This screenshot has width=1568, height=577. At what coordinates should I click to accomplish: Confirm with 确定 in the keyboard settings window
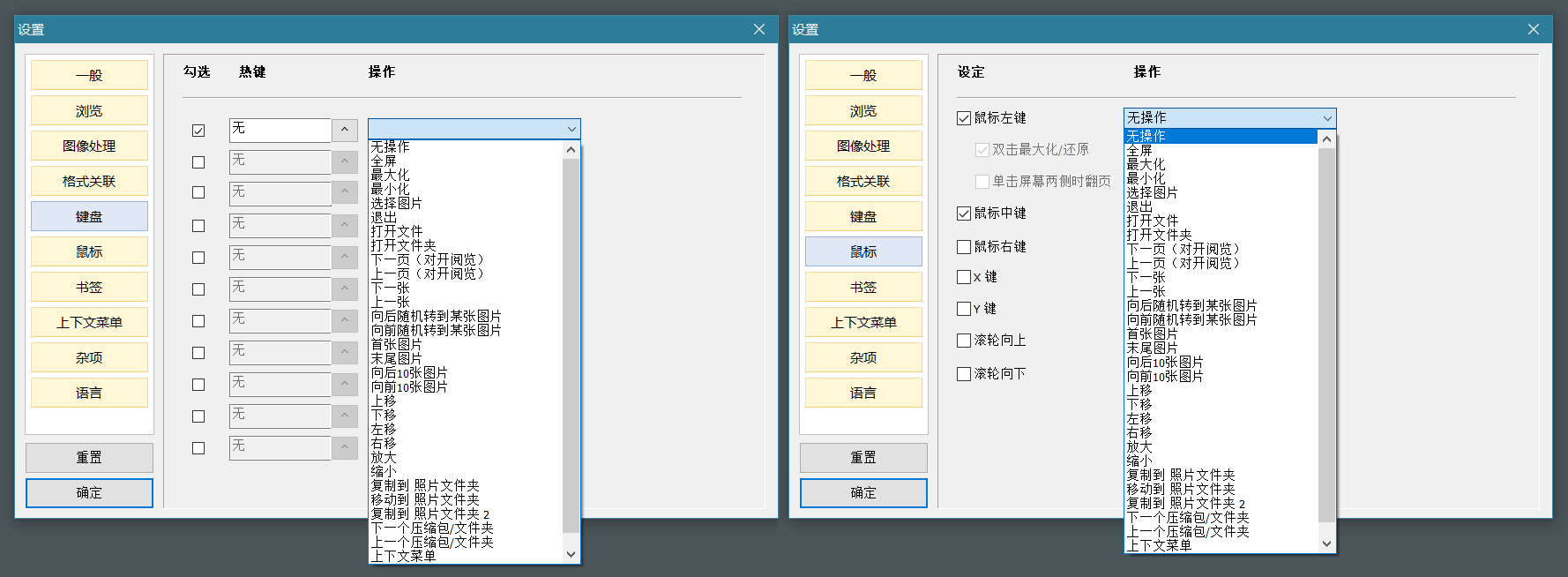(89, 492)
